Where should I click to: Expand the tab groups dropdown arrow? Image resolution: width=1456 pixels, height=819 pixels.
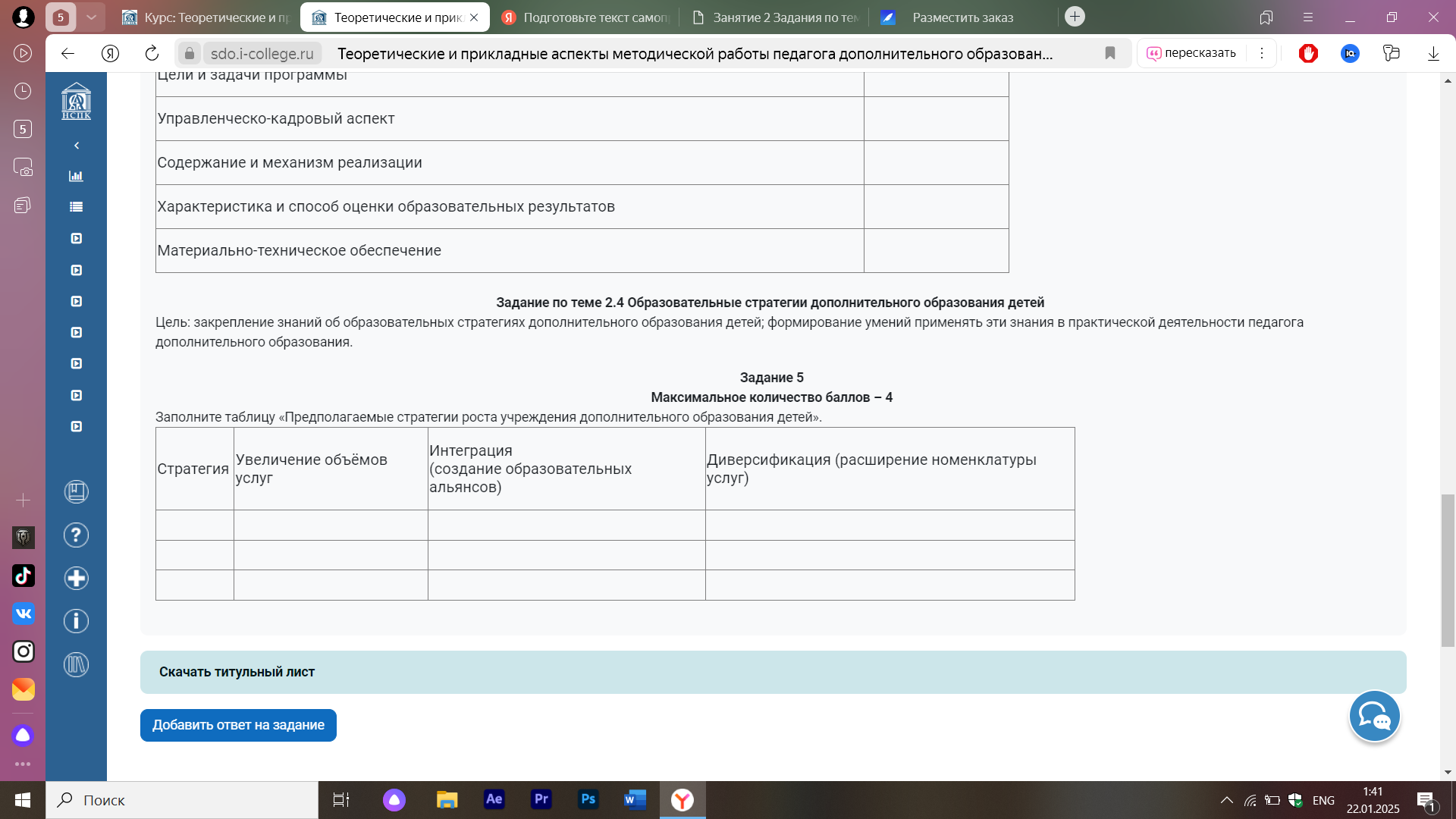91,17
